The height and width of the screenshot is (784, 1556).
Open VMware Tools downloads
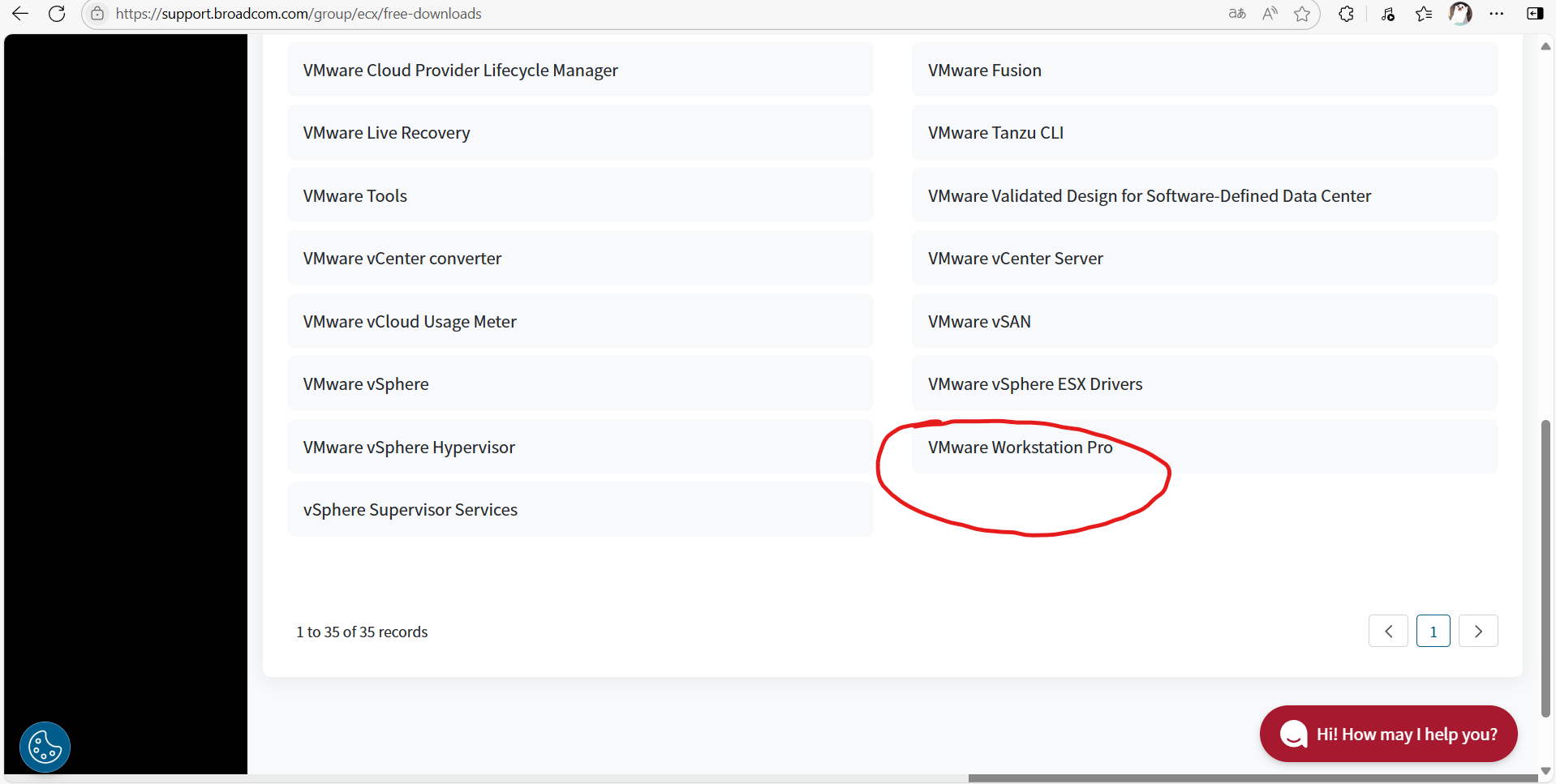580,195
